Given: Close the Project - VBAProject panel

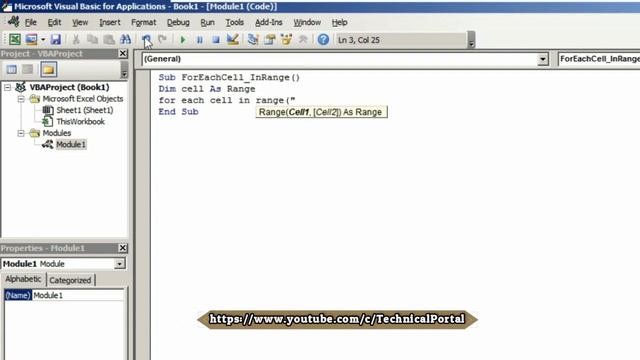Looking at the screenshot, I should coord(123,53).
